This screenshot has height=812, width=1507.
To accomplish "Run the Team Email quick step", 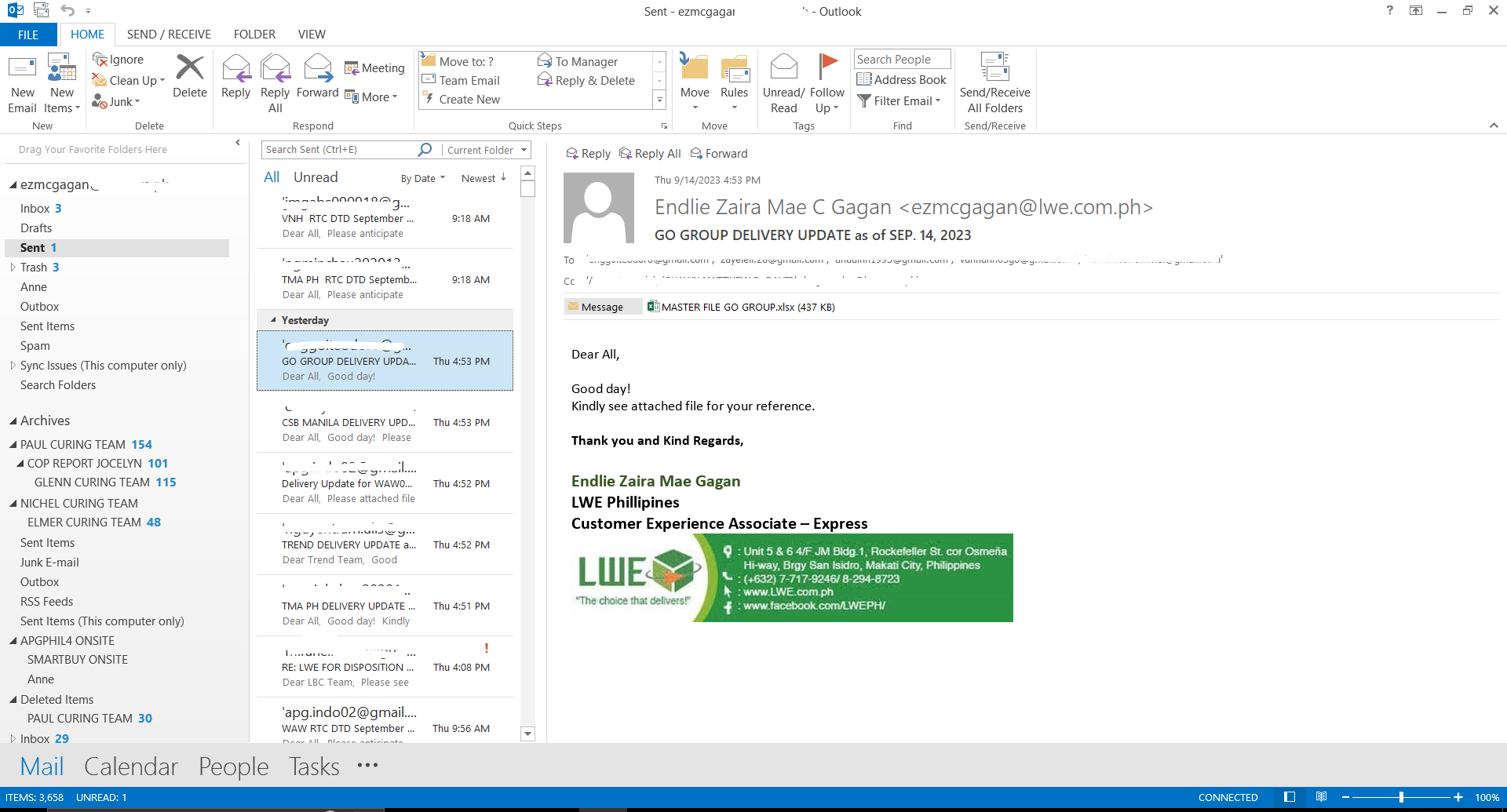I will (x=462, y=80).
